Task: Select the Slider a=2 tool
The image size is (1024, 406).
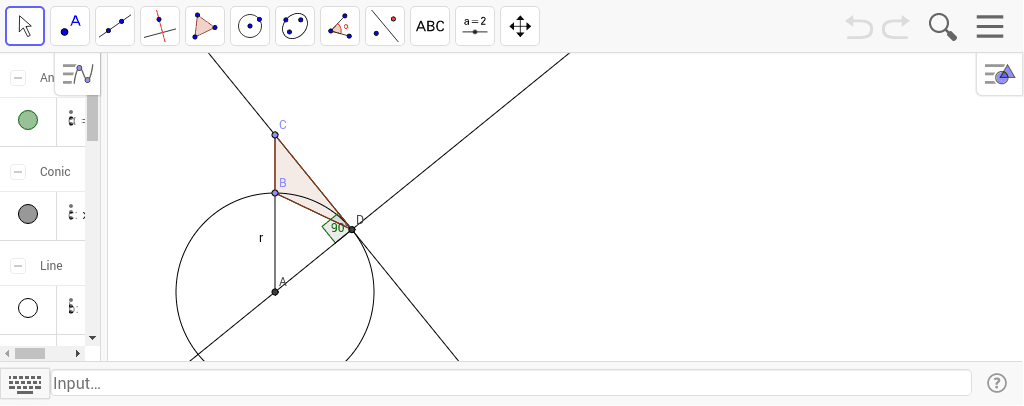Action: [x=475, y=26]
